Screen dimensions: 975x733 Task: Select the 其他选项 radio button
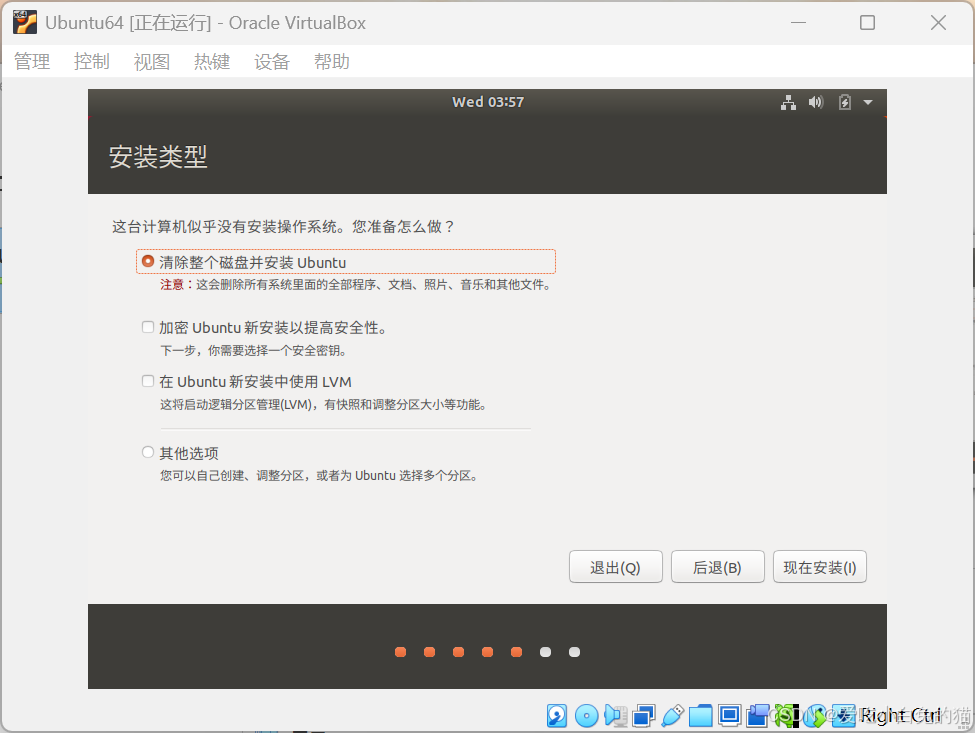coord(147,453)
